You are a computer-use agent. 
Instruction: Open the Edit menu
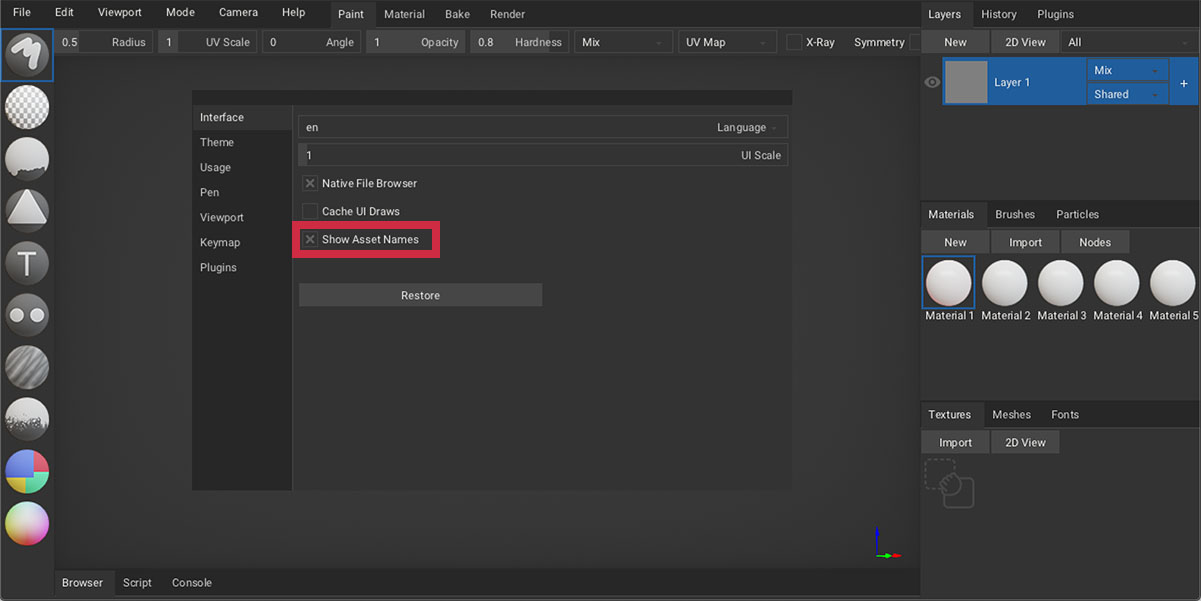pos(64,13)
